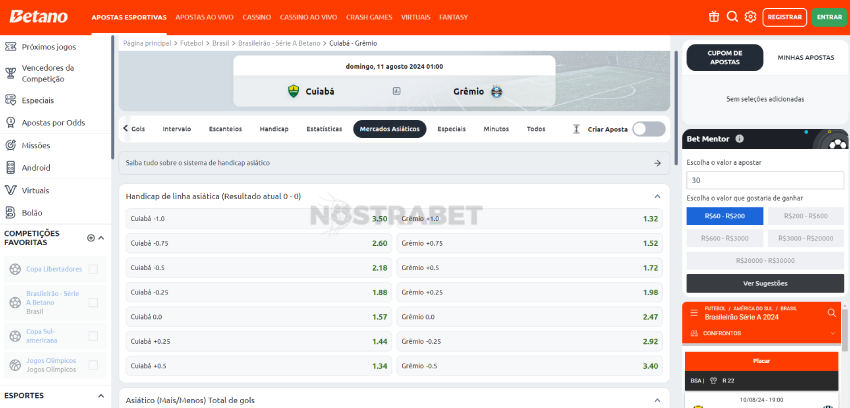Bet on Grêmio -0.5 at 3.40
The height and width of the screenshot is (408, 850).
pyautogui.click(x=530, y=366)
